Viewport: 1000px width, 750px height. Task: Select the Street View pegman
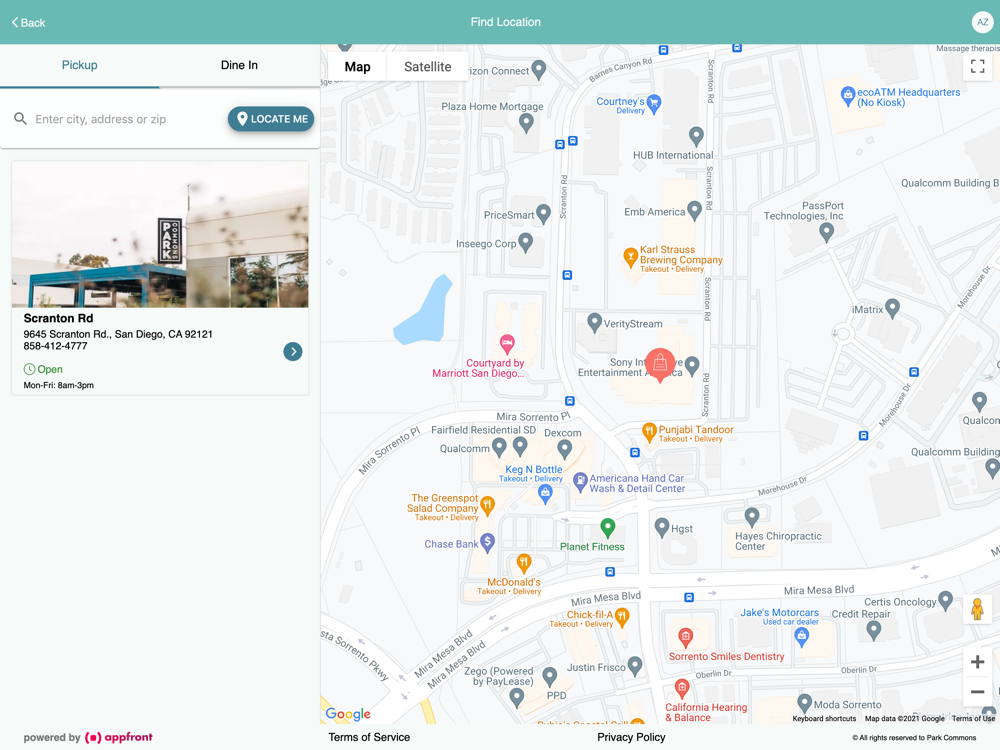pyautogui.click(x=977, y=609)
